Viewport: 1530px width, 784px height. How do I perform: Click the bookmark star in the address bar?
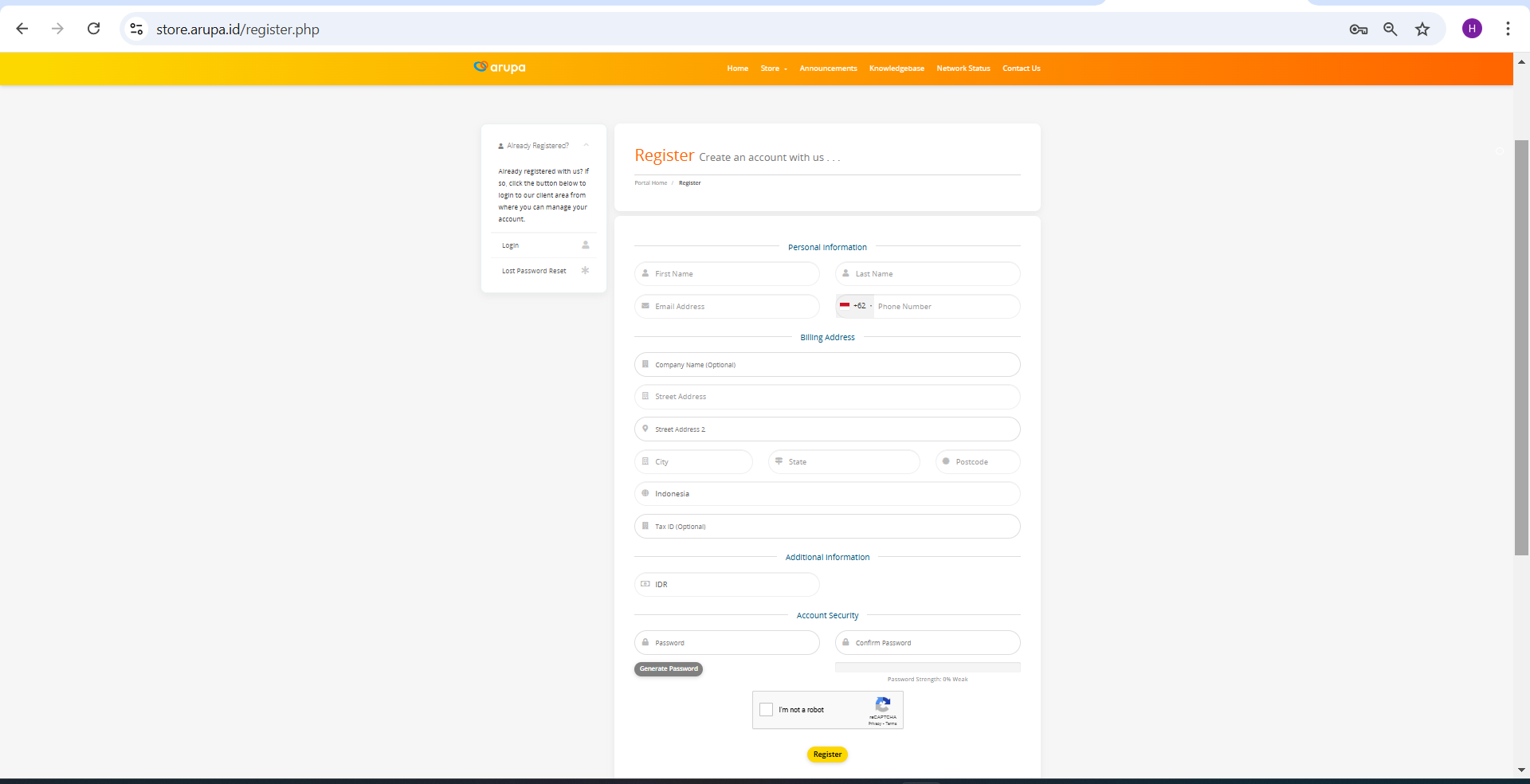click(1422, 29)
